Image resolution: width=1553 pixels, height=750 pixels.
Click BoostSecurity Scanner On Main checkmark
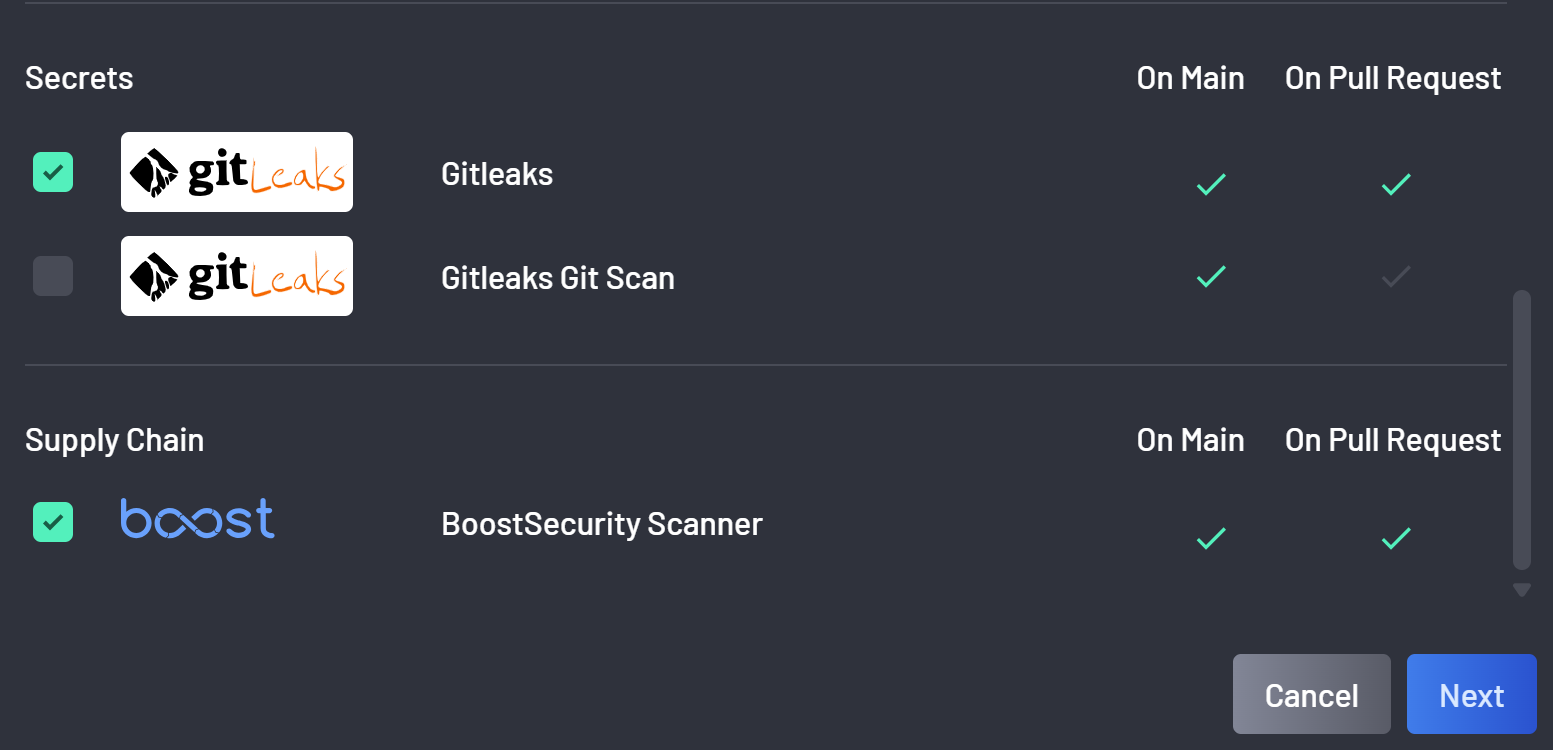click(x=1211, y=538)
